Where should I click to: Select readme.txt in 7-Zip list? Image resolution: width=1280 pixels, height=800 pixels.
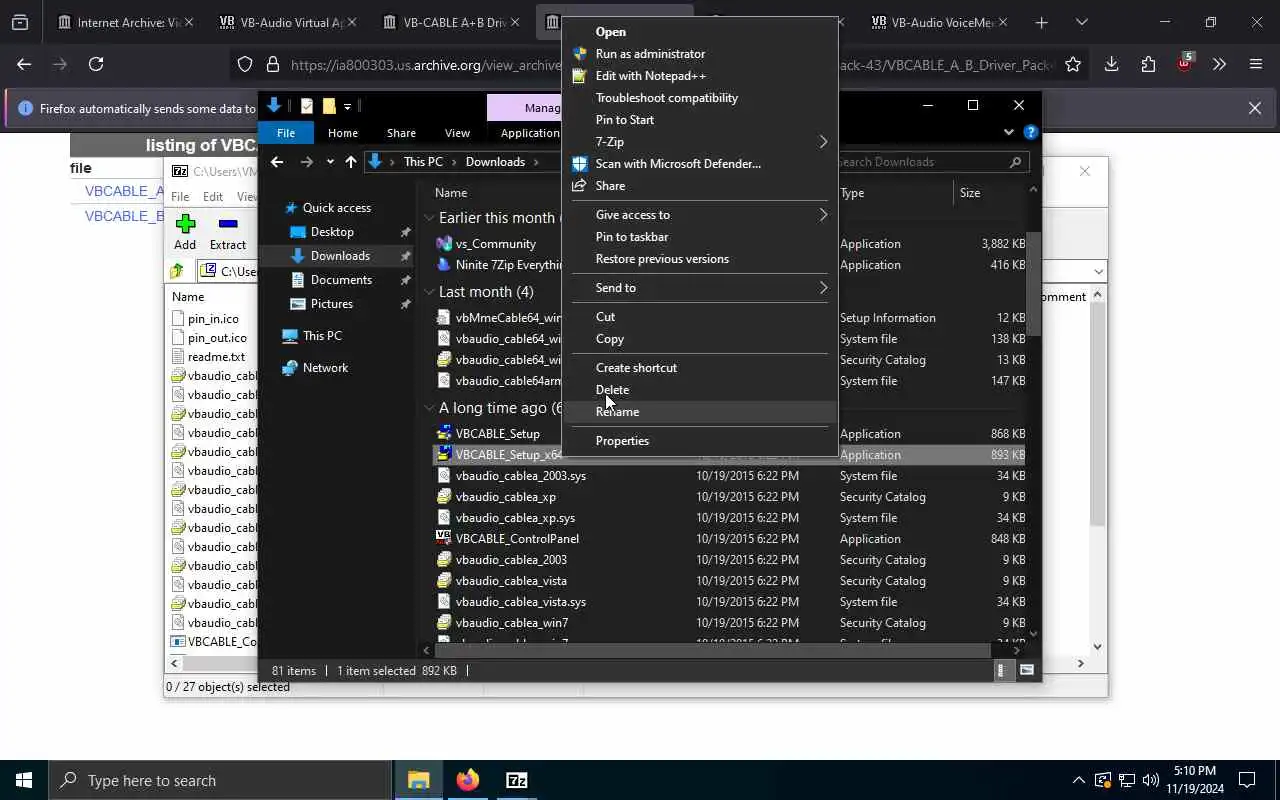coord(216,357)
